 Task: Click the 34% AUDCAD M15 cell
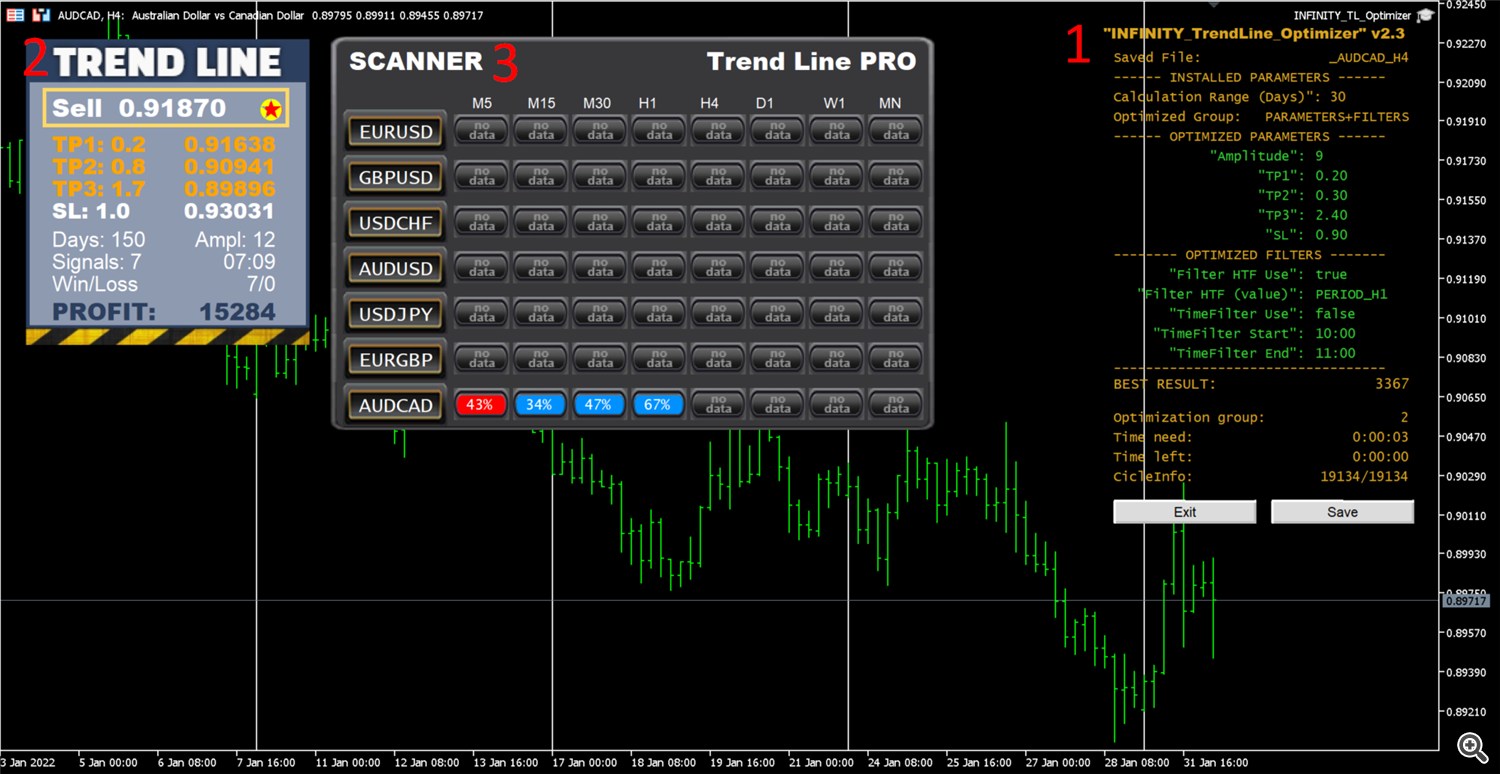540,405
